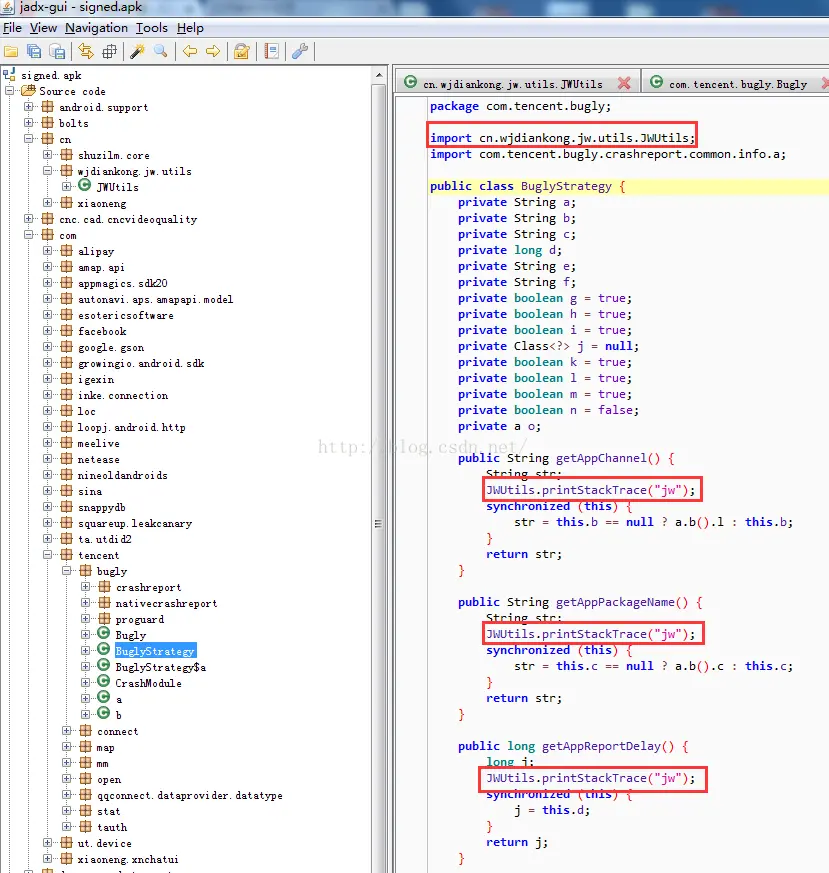Click 'getAppPackageName' in the code
Viewport: 829px width, 873px height.
[615, 602]
